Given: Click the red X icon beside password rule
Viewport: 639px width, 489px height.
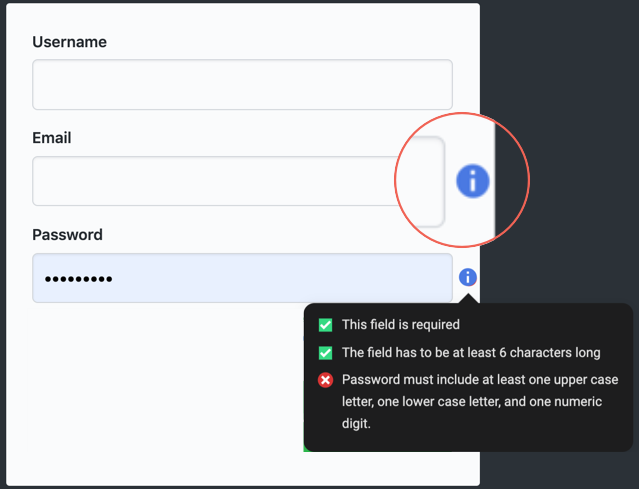Looking at the screenshot, I should (x=325, y=380).
